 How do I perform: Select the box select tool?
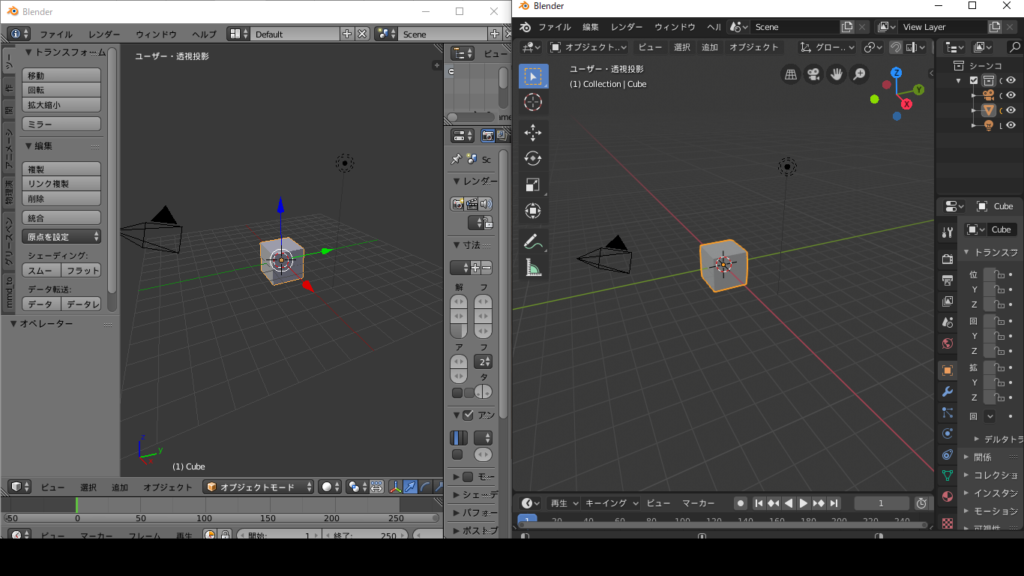coord(533,76)
